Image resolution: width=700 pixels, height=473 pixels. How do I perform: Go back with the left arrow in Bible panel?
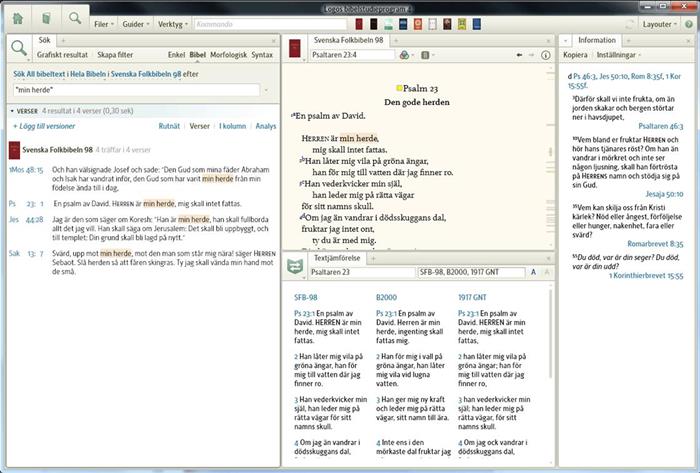click(519, 55)
